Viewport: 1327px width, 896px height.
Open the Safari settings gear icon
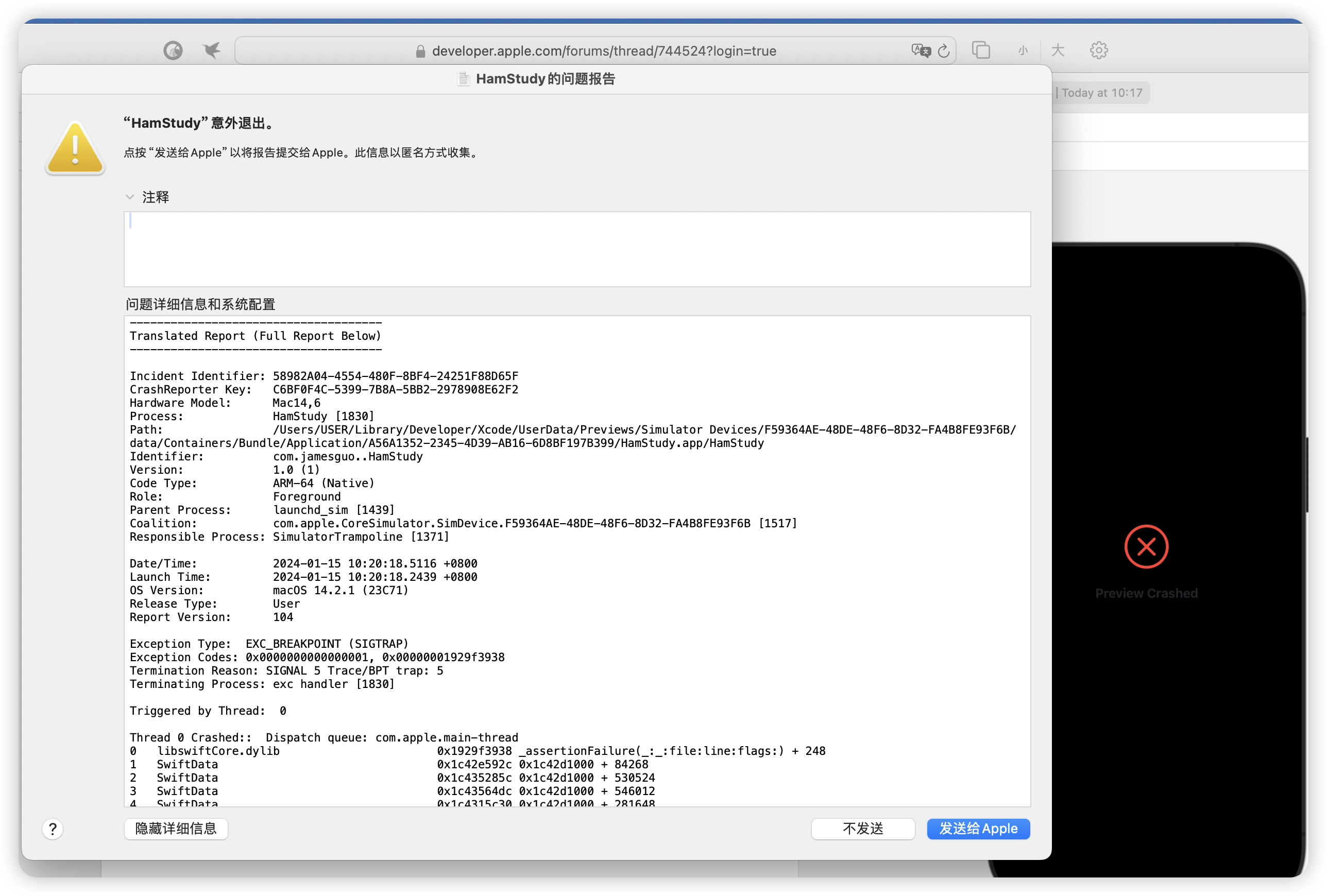[1099, 50]
